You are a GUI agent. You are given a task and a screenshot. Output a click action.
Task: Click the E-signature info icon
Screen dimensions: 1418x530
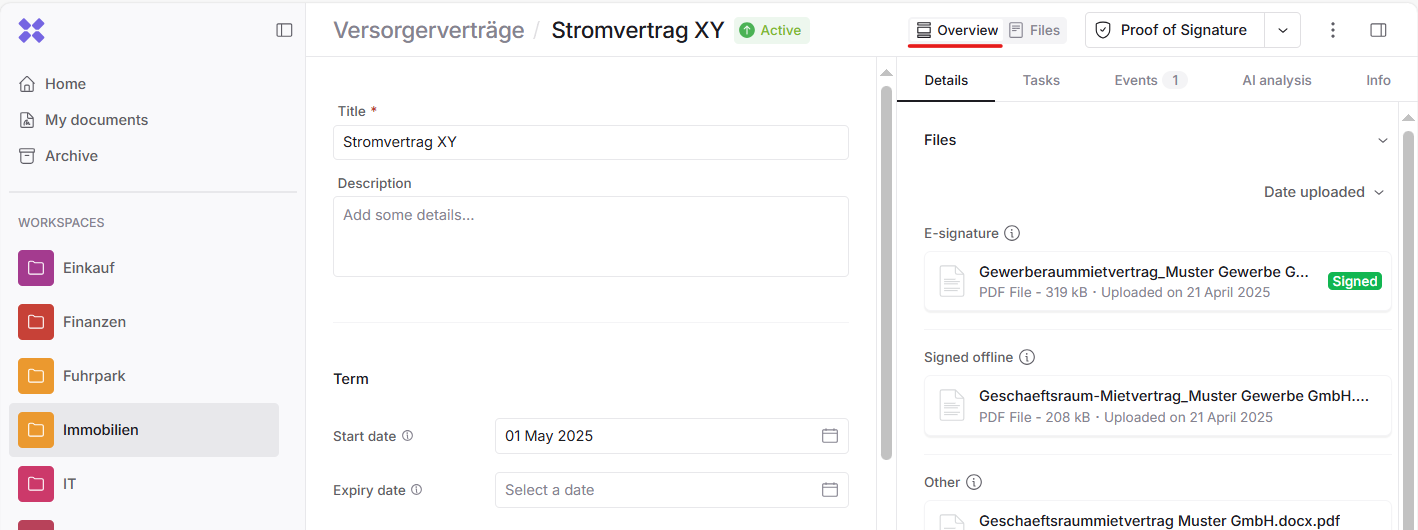point(1012,233)
